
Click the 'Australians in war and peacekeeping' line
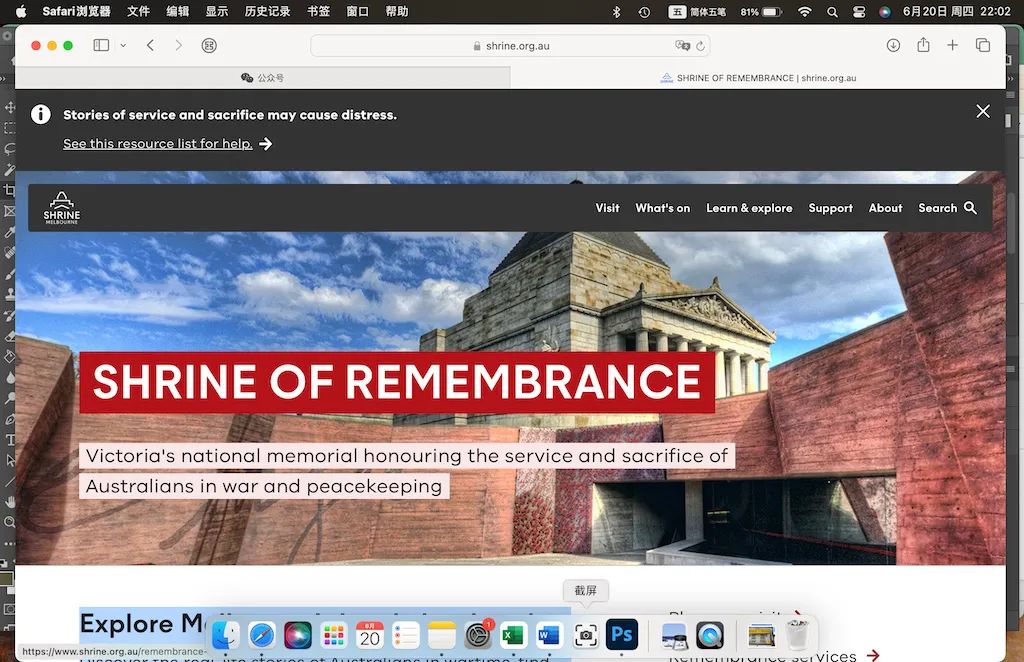point(264,486)
